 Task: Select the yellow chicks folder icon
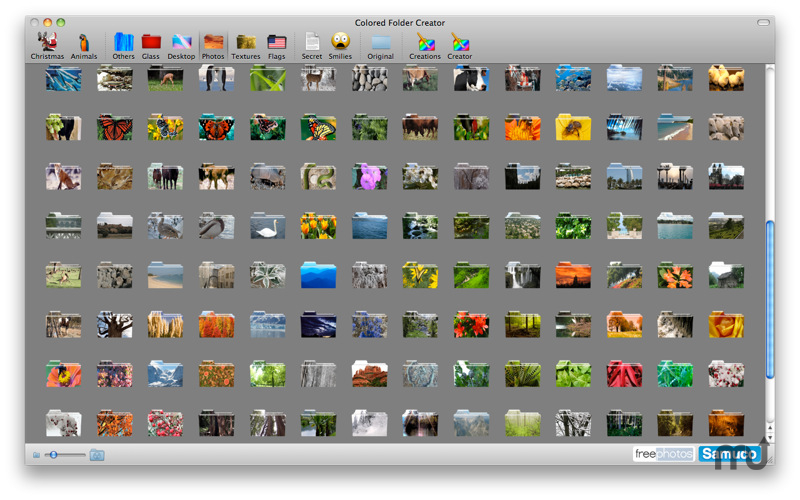726,78
